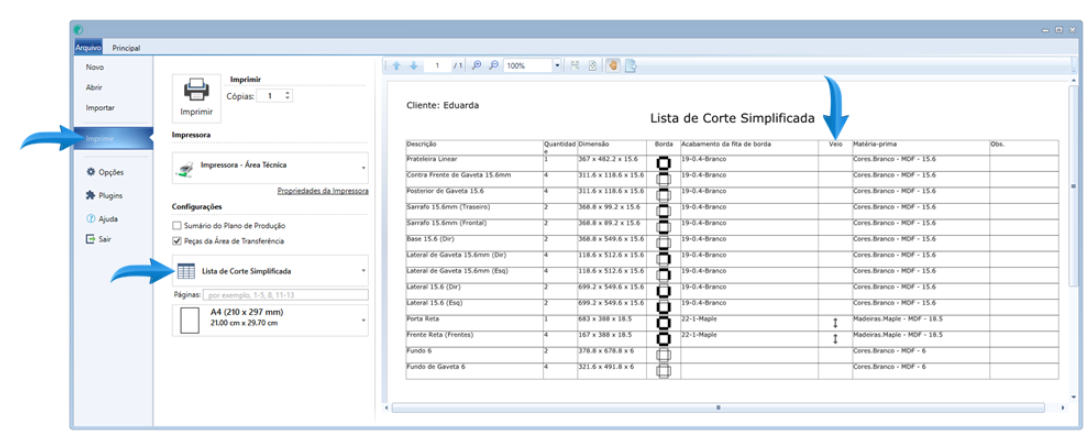This screenshot has width=1089, height=436.
Task: Activate the hand pan tool
Action: pos(613,65)
